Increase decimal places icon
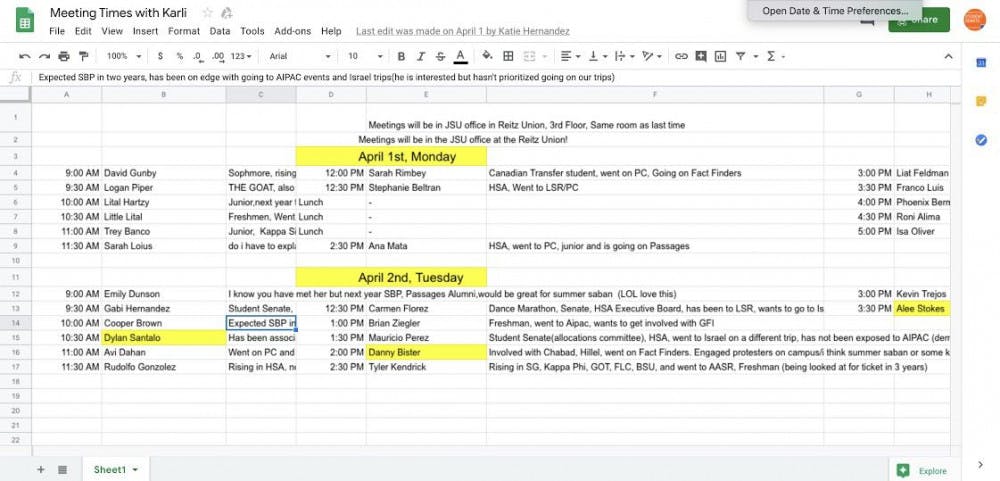1000x481 pixels. (x=218, y=57)
